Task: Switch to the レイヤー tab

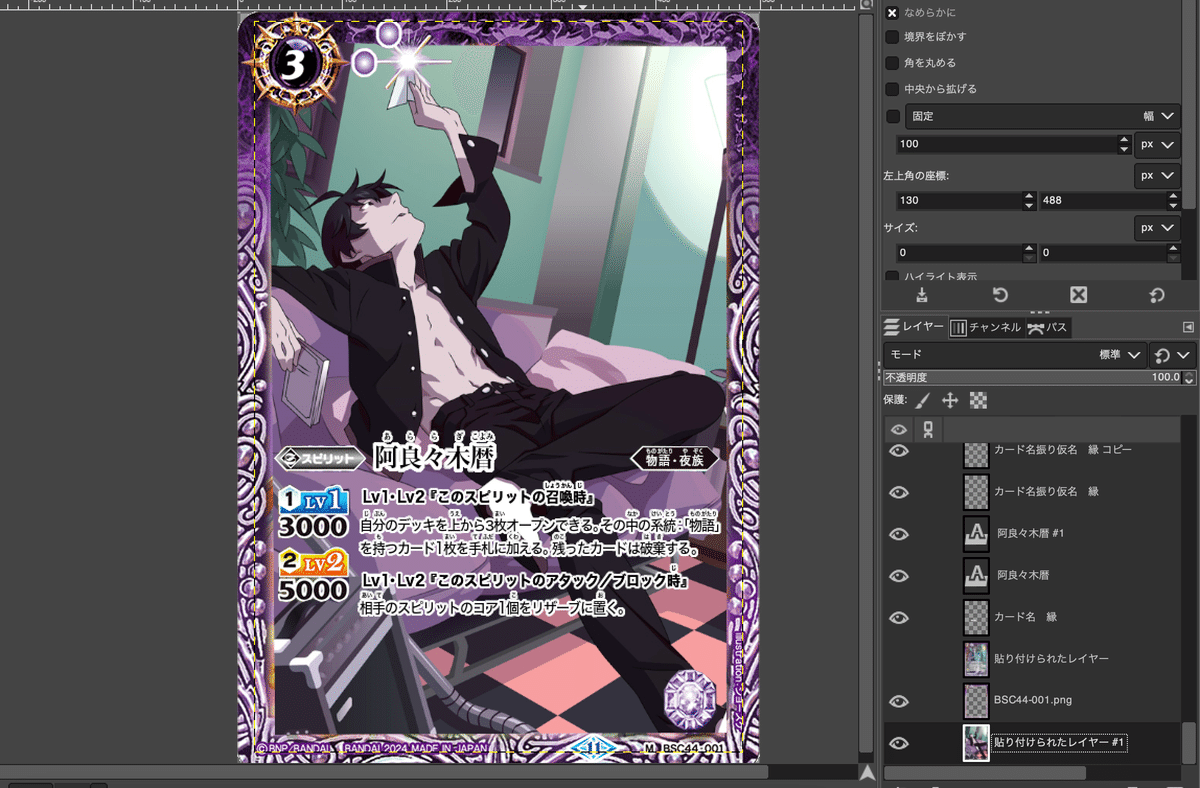Action: 914,327
